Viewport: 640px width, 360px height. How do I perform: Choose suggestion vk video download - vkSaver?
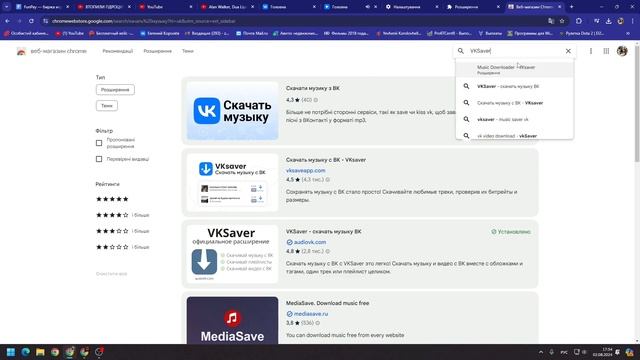point(515,135)
